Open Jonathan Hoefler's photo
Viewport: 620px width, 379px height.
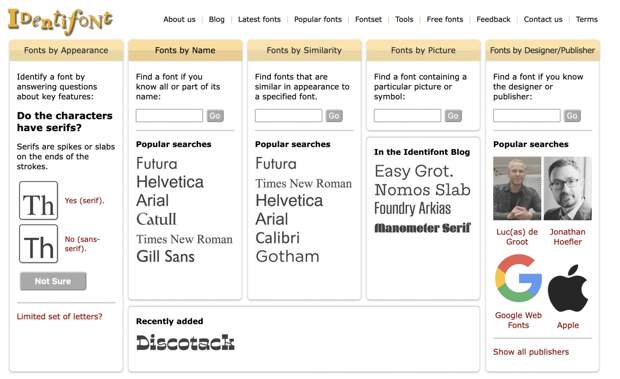click(x=567, y=188)
